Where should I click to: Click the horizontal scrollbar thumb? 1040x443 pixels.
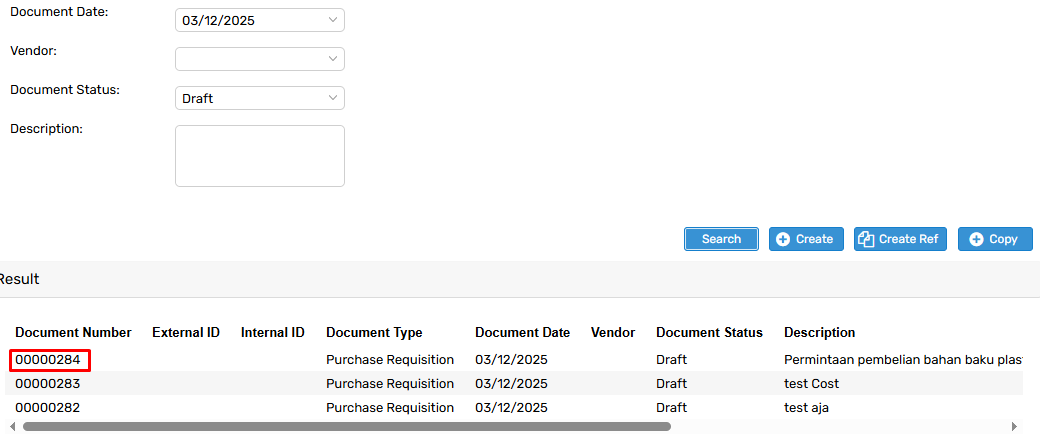[x=345, y=426]
